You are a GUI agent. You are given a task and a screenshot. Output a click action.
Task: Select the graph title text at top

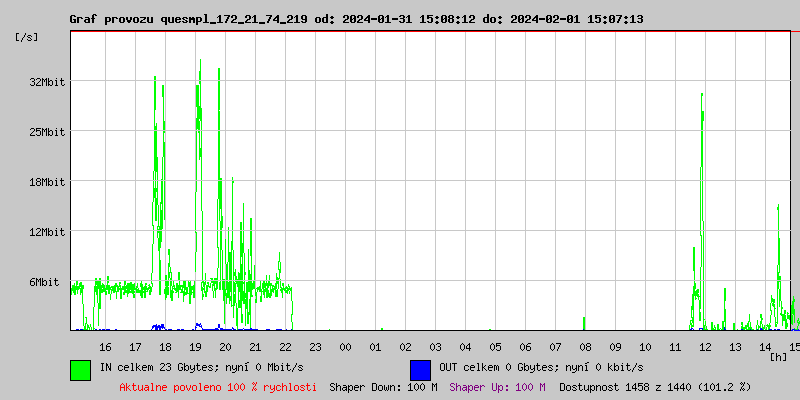tap(356, 19)
